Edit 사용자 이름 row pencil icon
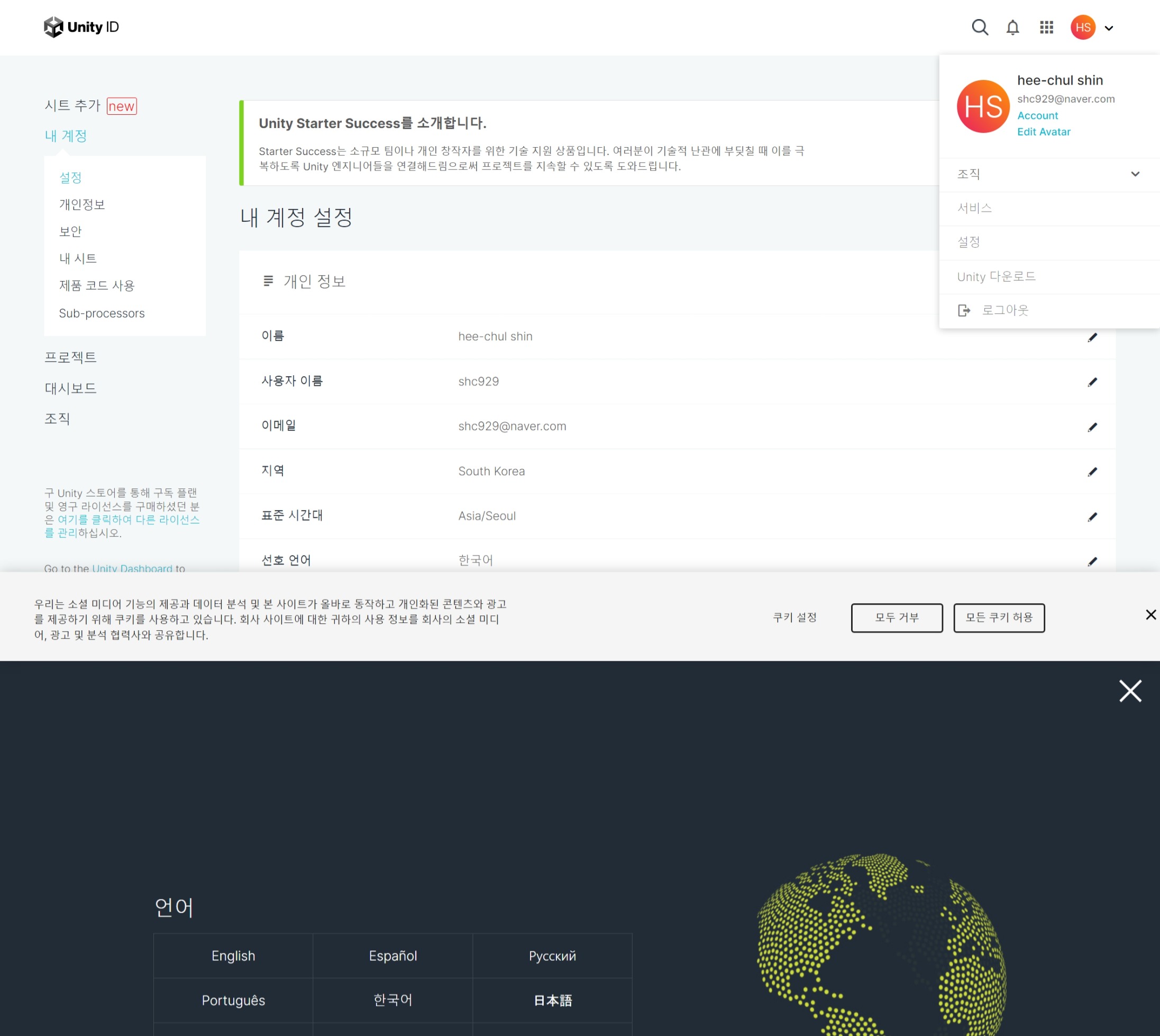This screenshot has height=1036, width=1160. (x=1092, y=382)
